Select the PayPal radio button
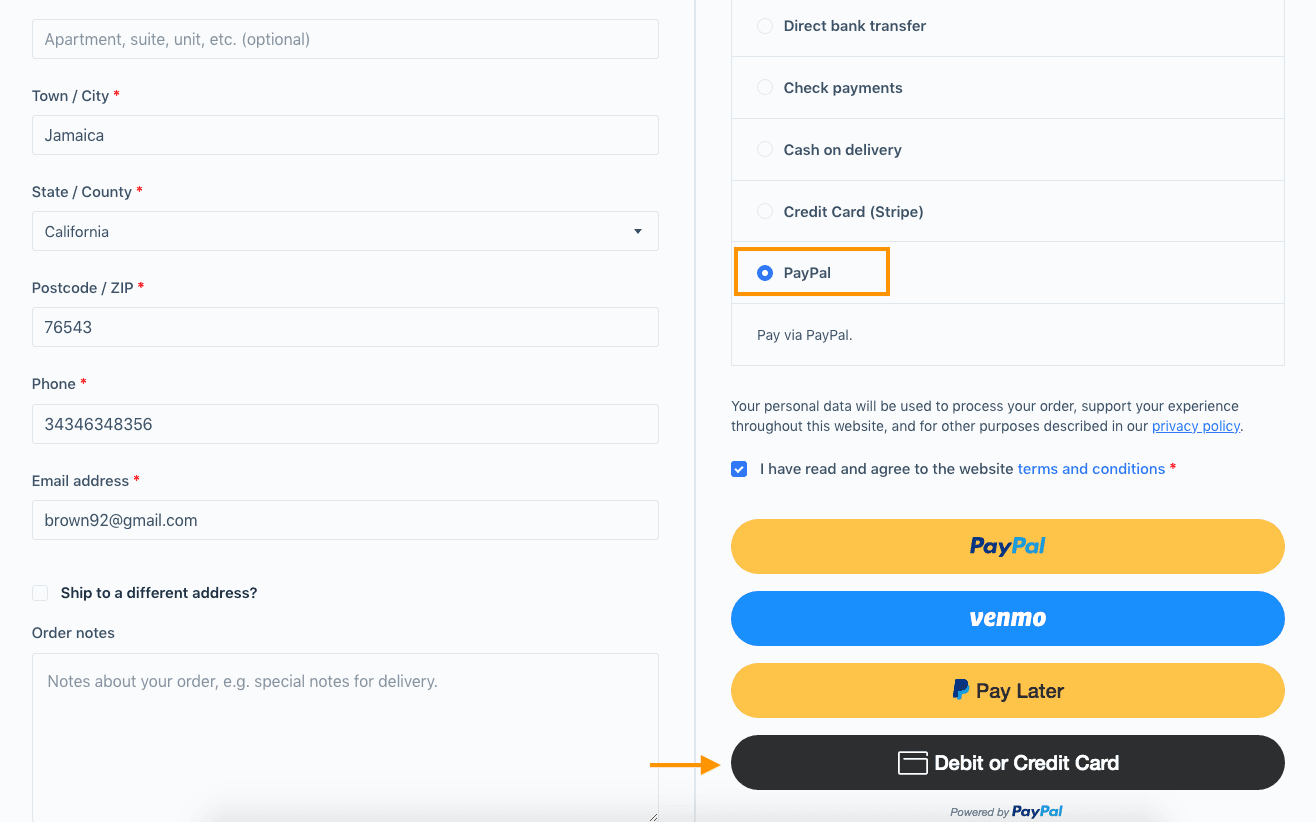This screenshot has width=1316, height=822. (765, 273)
